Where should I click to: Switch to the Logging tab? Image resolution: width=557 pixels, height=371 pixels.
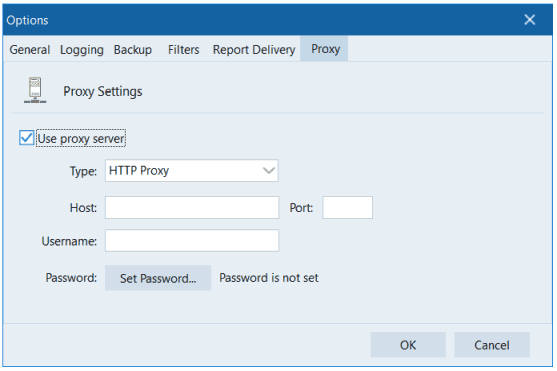click(x=82, y=49)
